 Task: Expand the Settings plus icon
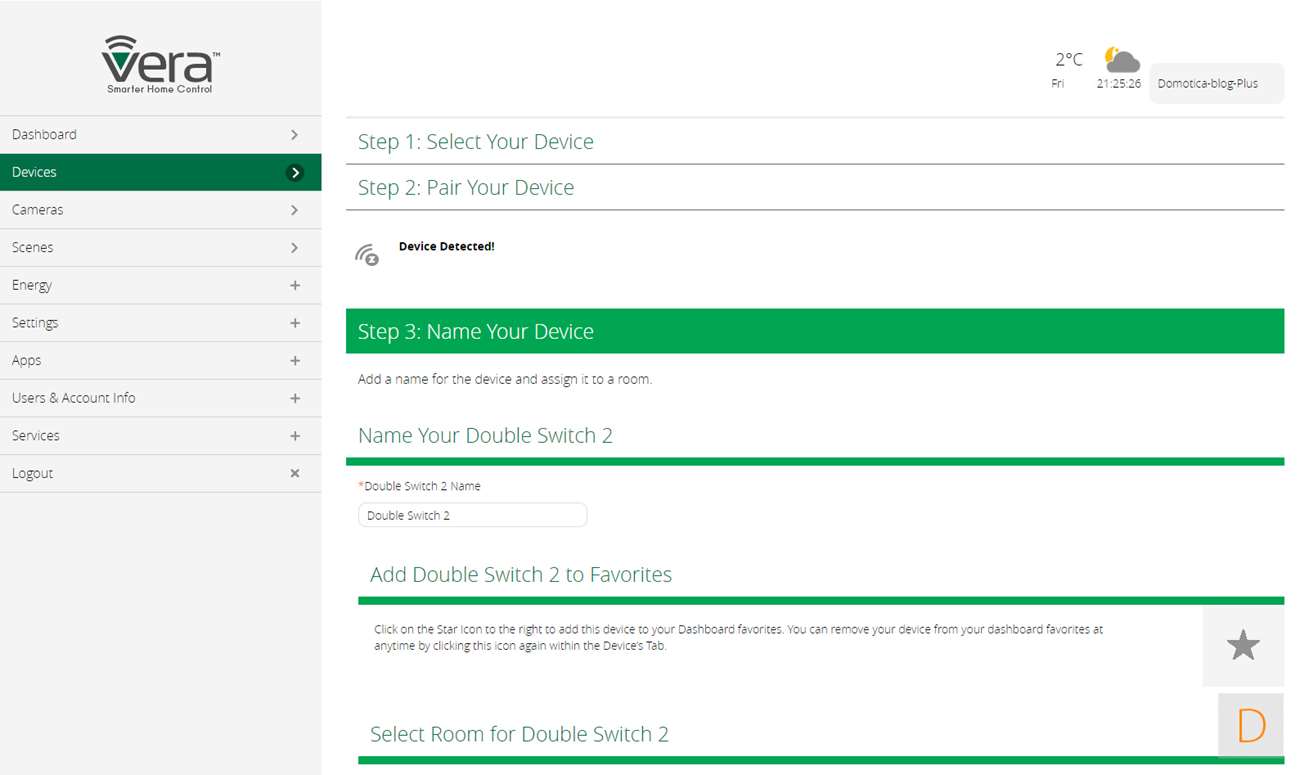294,323
